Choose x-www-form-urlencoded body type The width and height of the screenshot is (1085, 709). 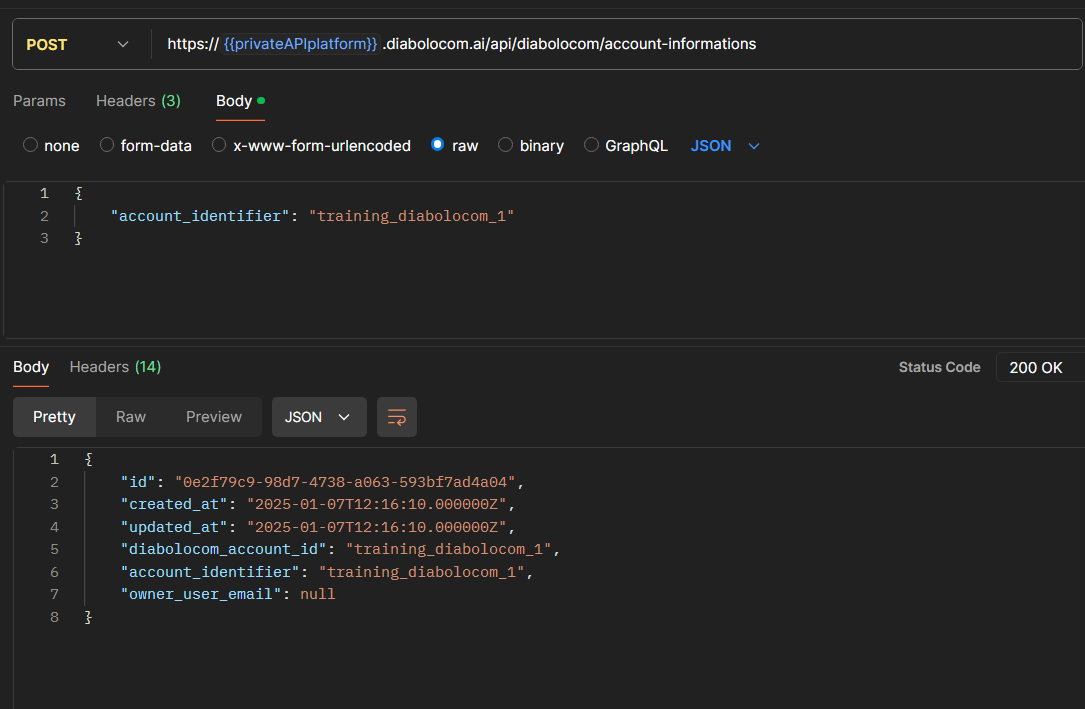219,145
